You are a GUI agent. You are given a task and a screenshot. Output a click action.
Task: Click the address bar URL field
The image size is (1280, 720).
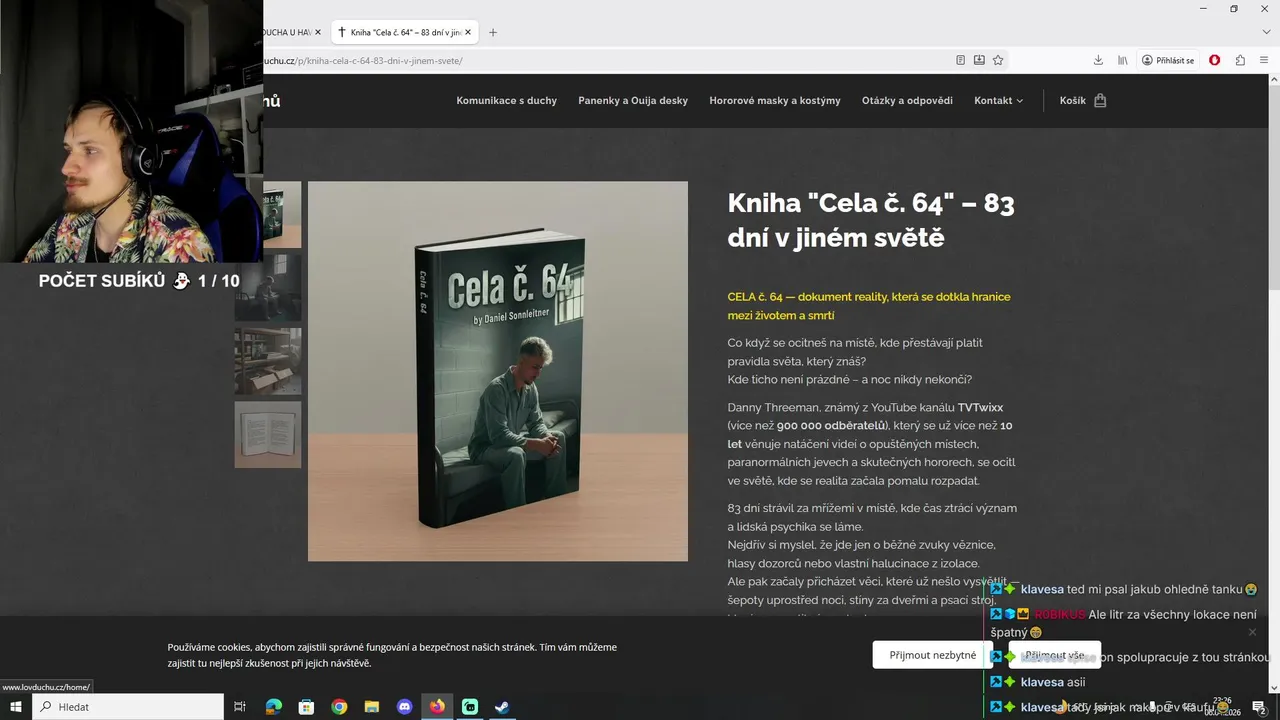[x=600, y=60]
